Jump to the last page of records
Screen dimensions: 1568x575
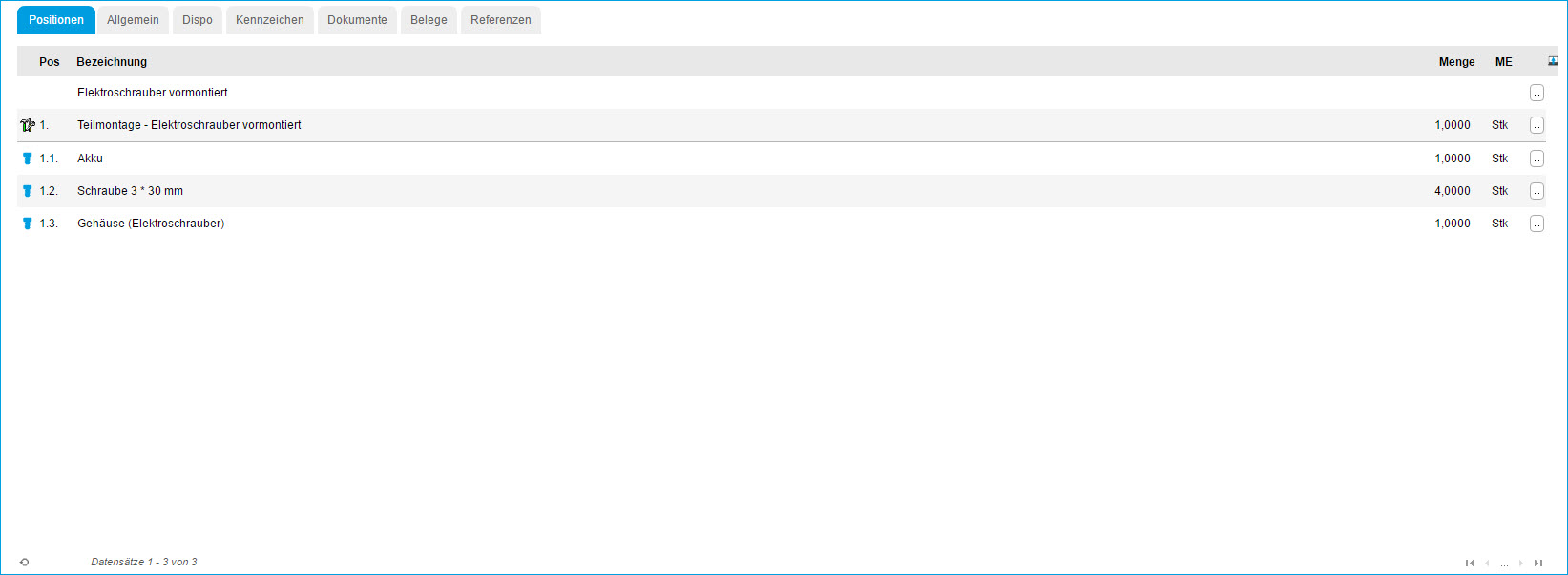pyautogui.click(x=1538, y=564)
